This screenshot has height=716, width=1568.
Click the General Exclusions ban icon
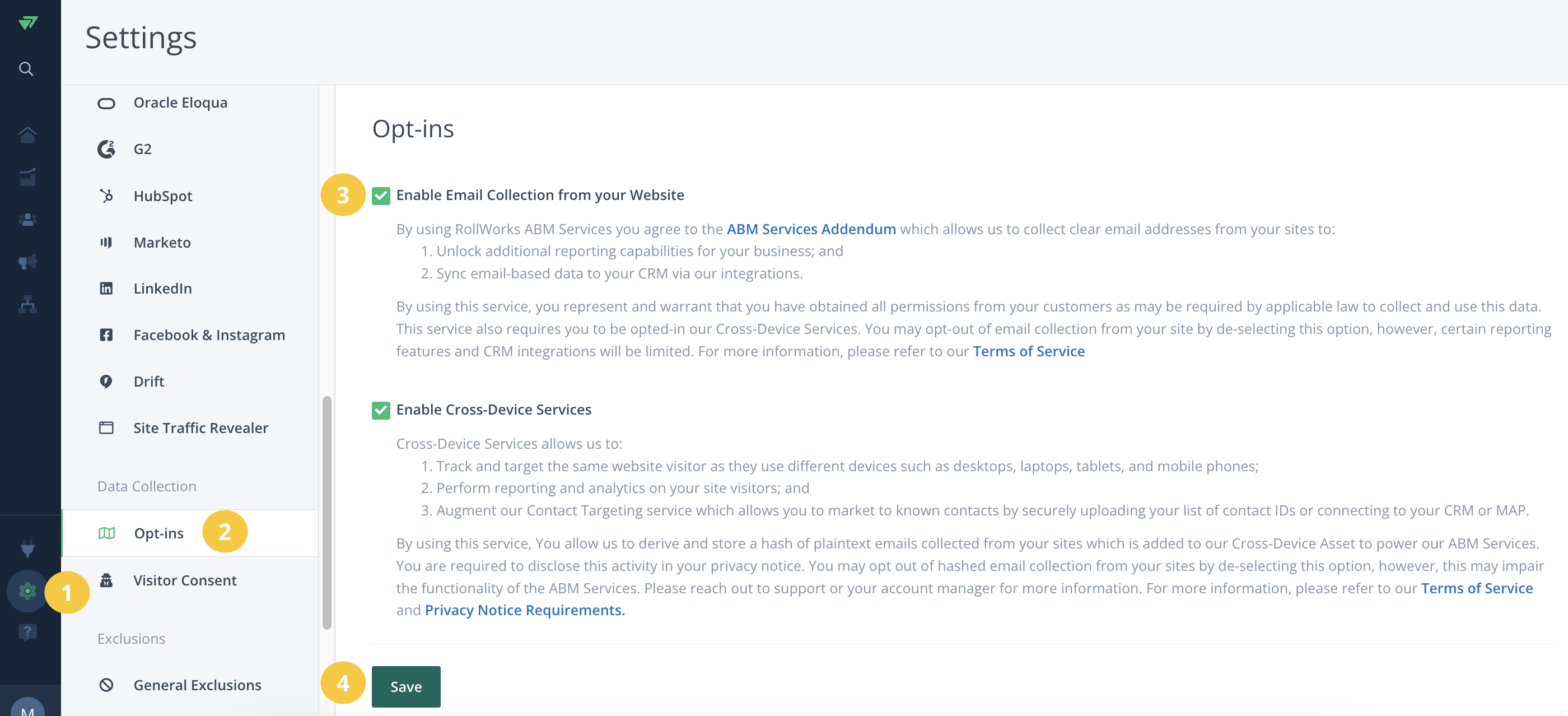click(x=106, y=685)
